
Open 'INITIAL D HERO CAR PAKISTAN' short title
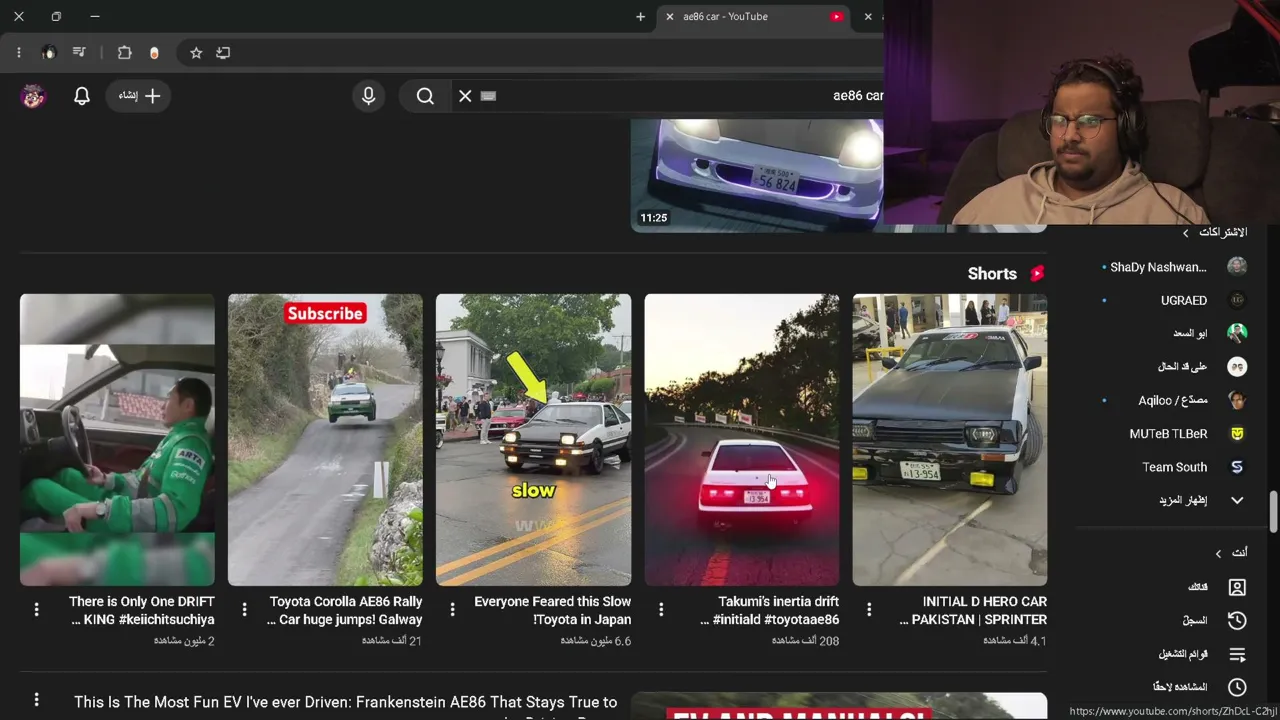(x=973, y=610)
